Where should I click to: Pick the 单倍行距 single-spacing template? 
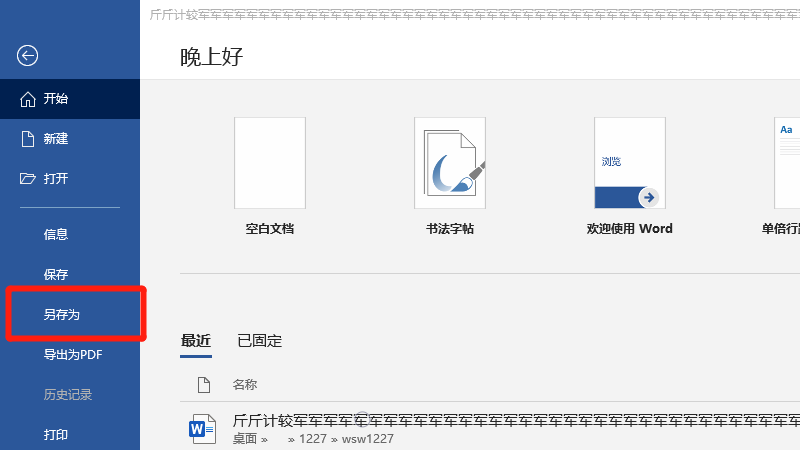(x=786, y=162)
